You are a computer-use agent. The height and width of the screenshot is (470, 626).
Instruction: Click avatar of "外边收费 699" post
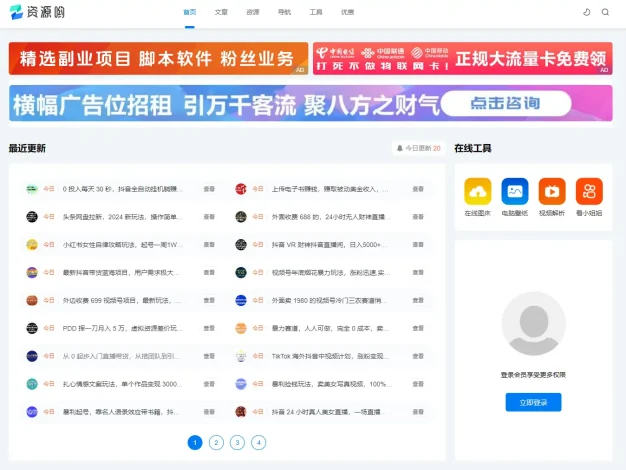[32, 300]
